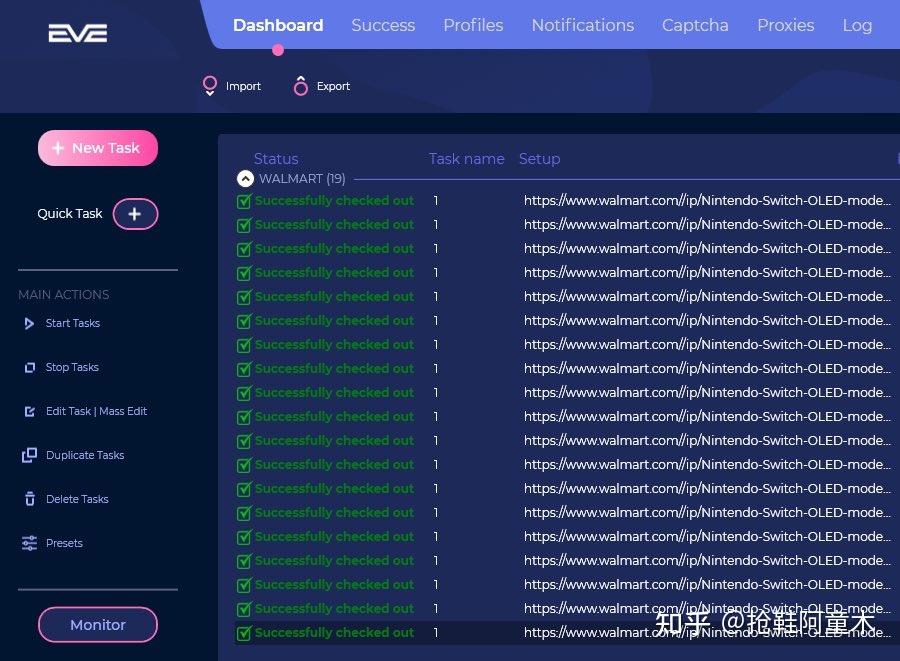This screenshot has height=661, width=900.
Task: Sort by the Task name column header
Action: click(466, 159)
